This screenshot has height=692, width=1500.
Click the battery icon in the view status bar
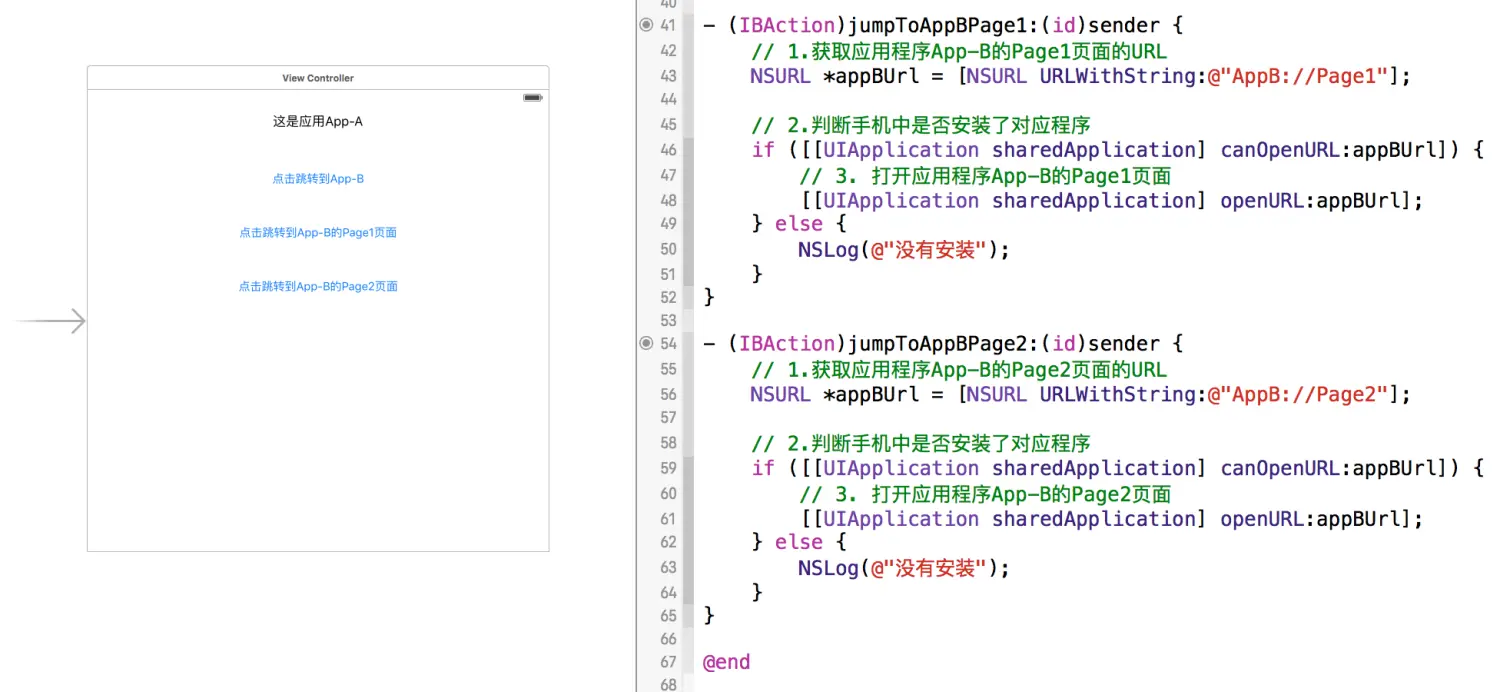click(x=533, y=97)
